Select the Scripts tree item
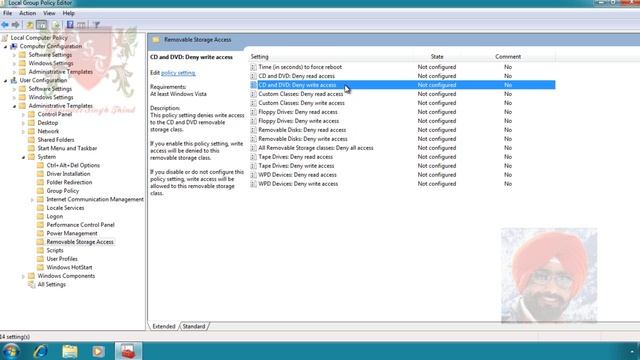 55,250
